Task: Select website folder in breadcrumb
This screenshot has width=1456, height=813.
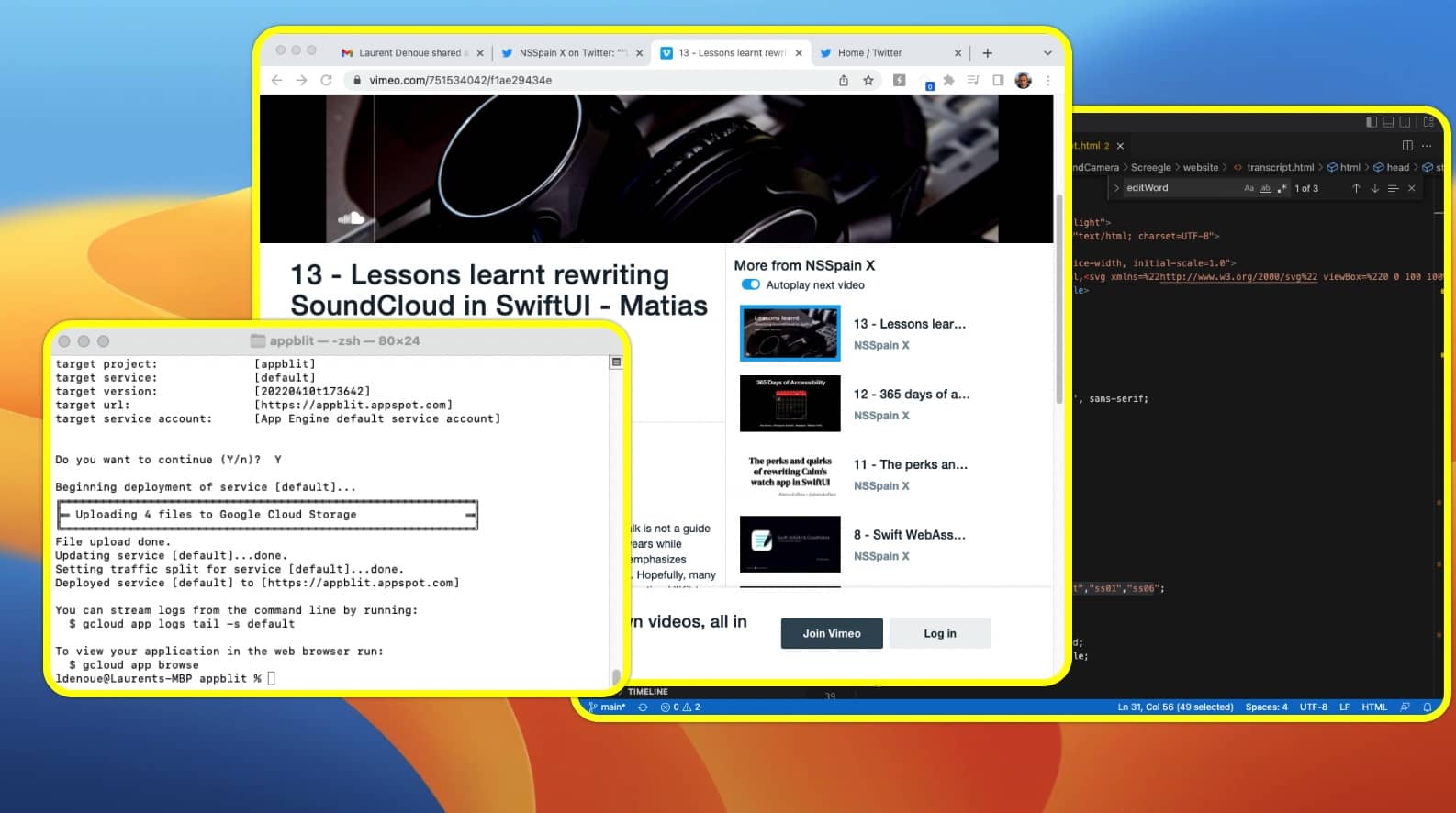Action: pyautogui.click(x=1201, y=167)
